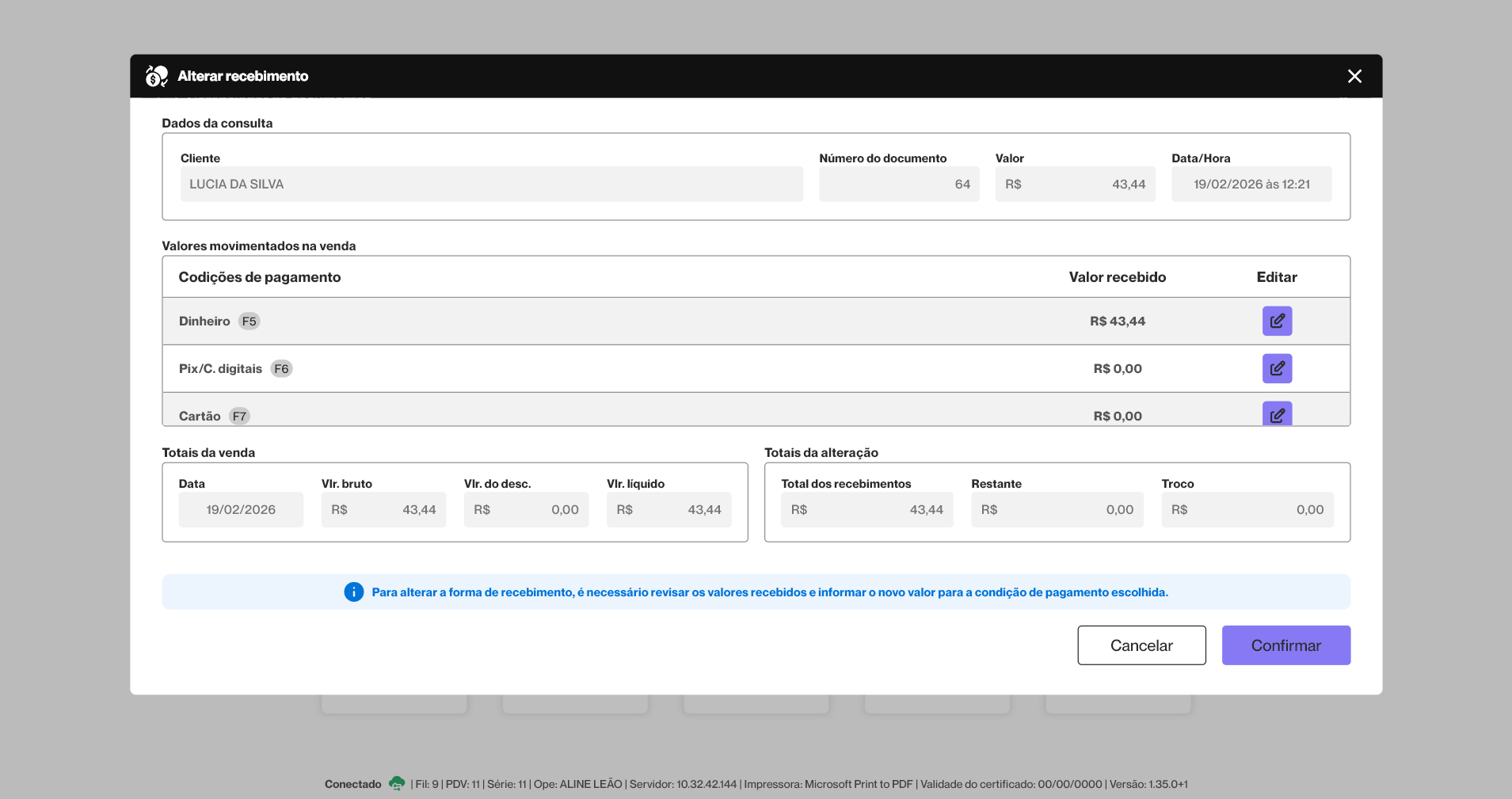Click the Restante amount field
Viewport: 1512px width, 799px height.
coord(1057,509)
